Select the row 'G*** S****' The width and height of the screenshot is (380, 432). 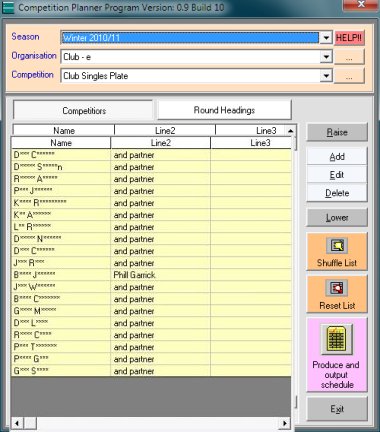coord(151,371)
